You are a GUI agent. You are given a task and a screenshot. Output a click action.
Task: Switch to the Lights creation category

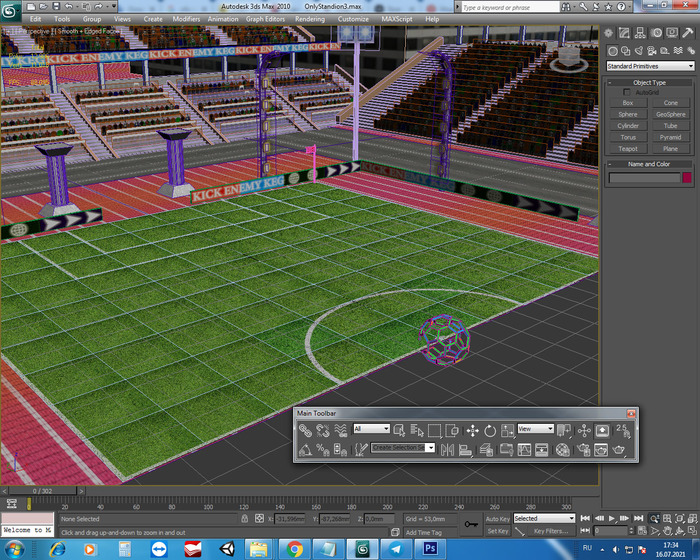tap(637, 52)
